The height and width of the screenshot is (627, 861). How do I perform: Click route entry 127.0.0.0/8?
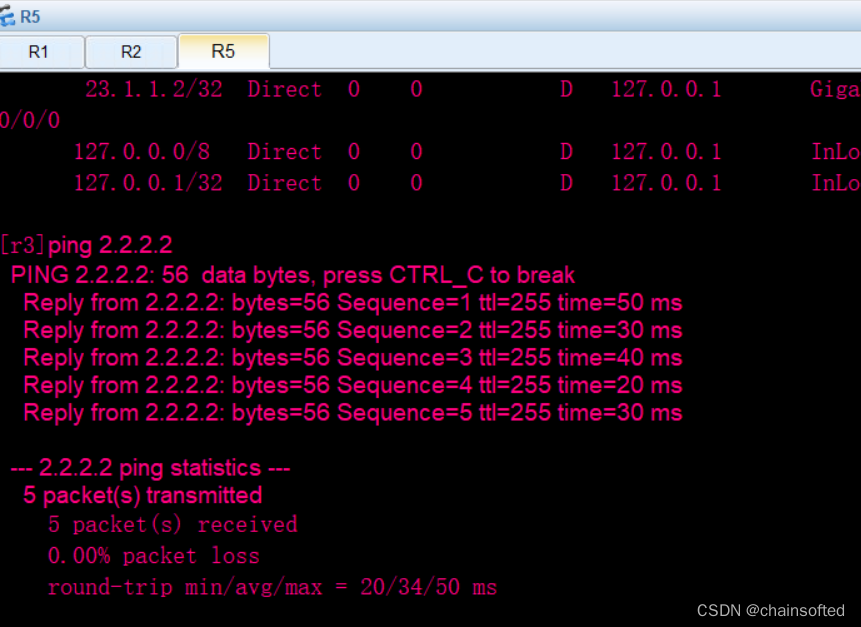tap(142, 152)
